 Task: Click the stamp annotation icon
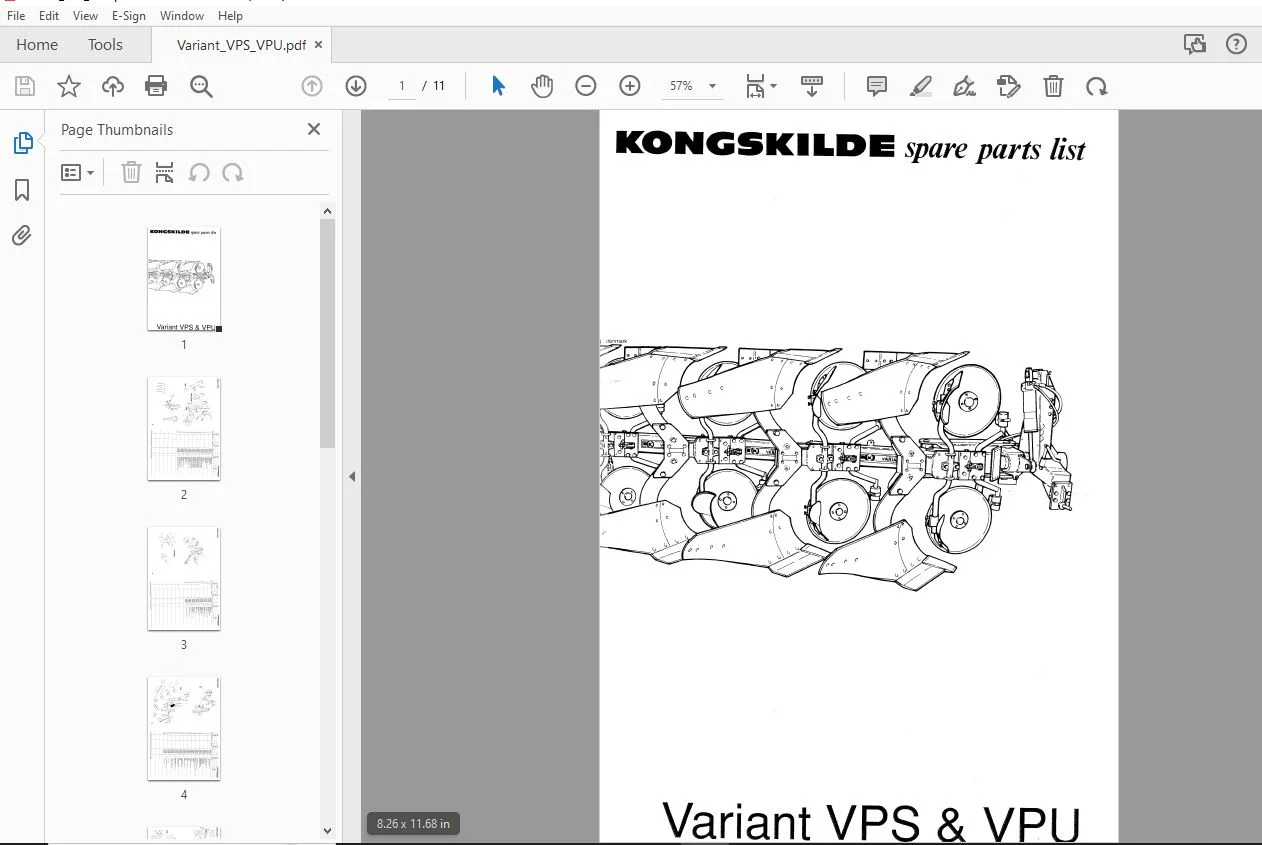pos(1009,86)
